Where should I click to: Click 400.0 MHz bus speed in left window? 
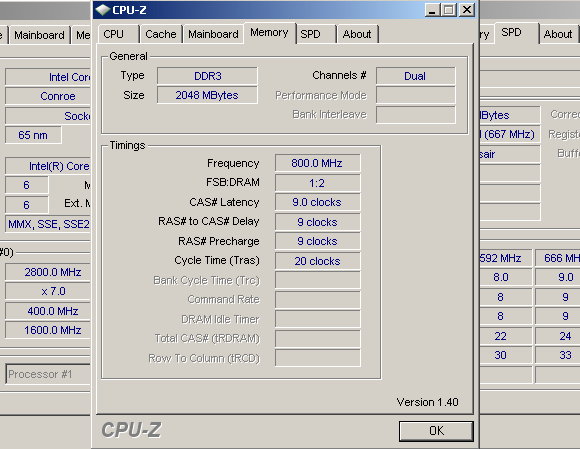pyautogui.click(x=48, y=311)
